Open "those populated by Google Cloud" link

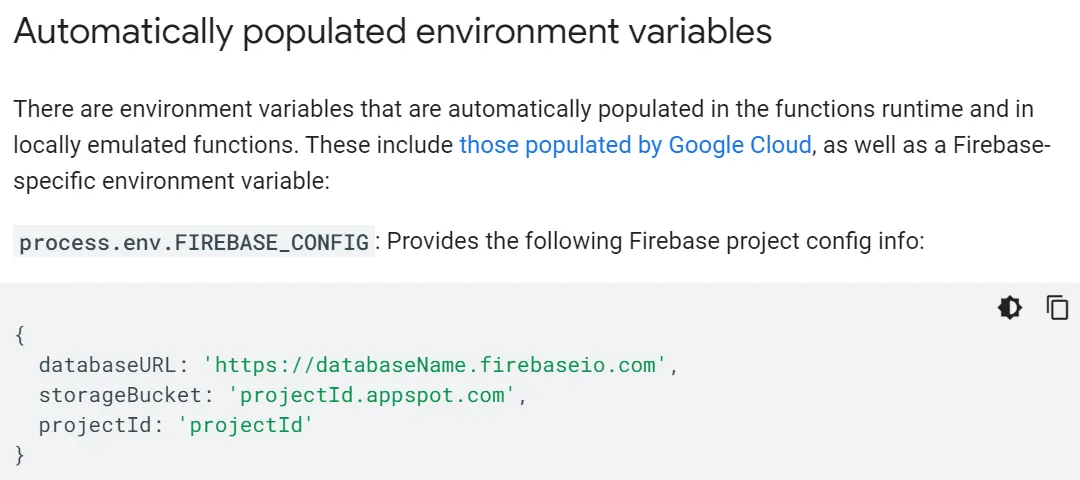635,145
